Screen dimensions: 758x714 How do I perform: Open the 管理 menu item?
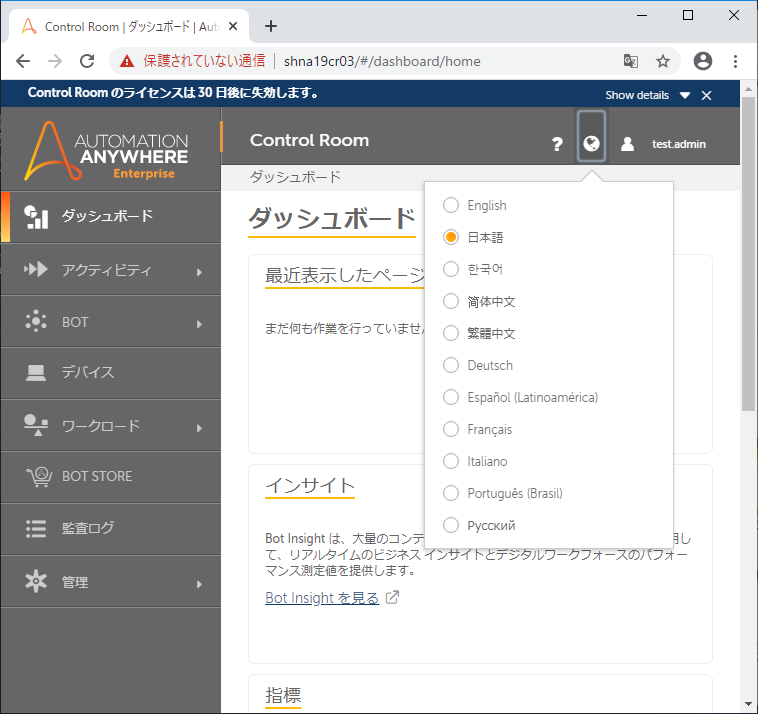click(x=111, y=581)
